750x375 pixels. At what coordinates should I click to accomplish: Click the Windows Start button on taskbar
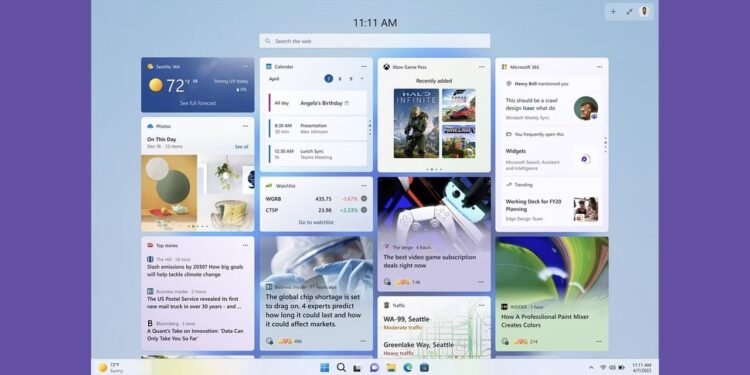324,367
